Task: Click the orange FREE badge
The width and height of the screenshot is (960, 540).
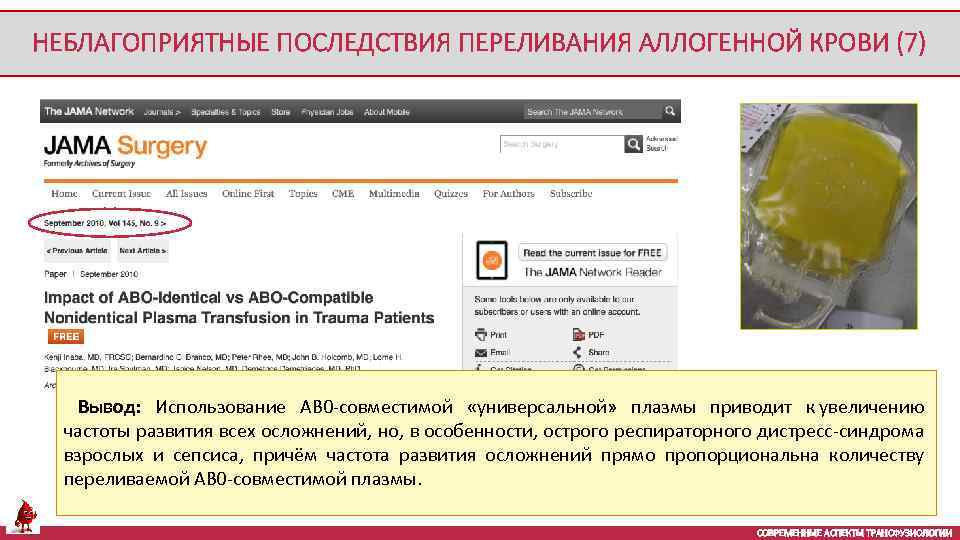Action: pyautogui.click(x=66, y=336)
